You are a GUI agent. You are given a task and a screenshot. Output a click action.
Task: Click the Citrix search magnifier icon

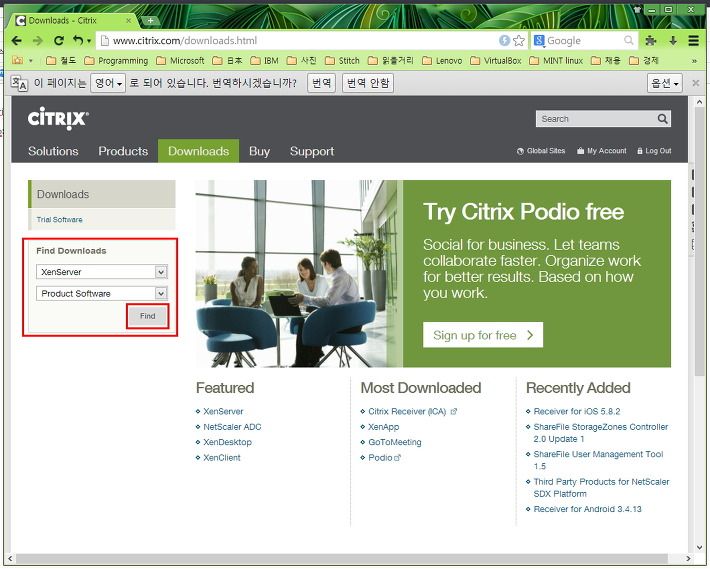click(662, 119)
